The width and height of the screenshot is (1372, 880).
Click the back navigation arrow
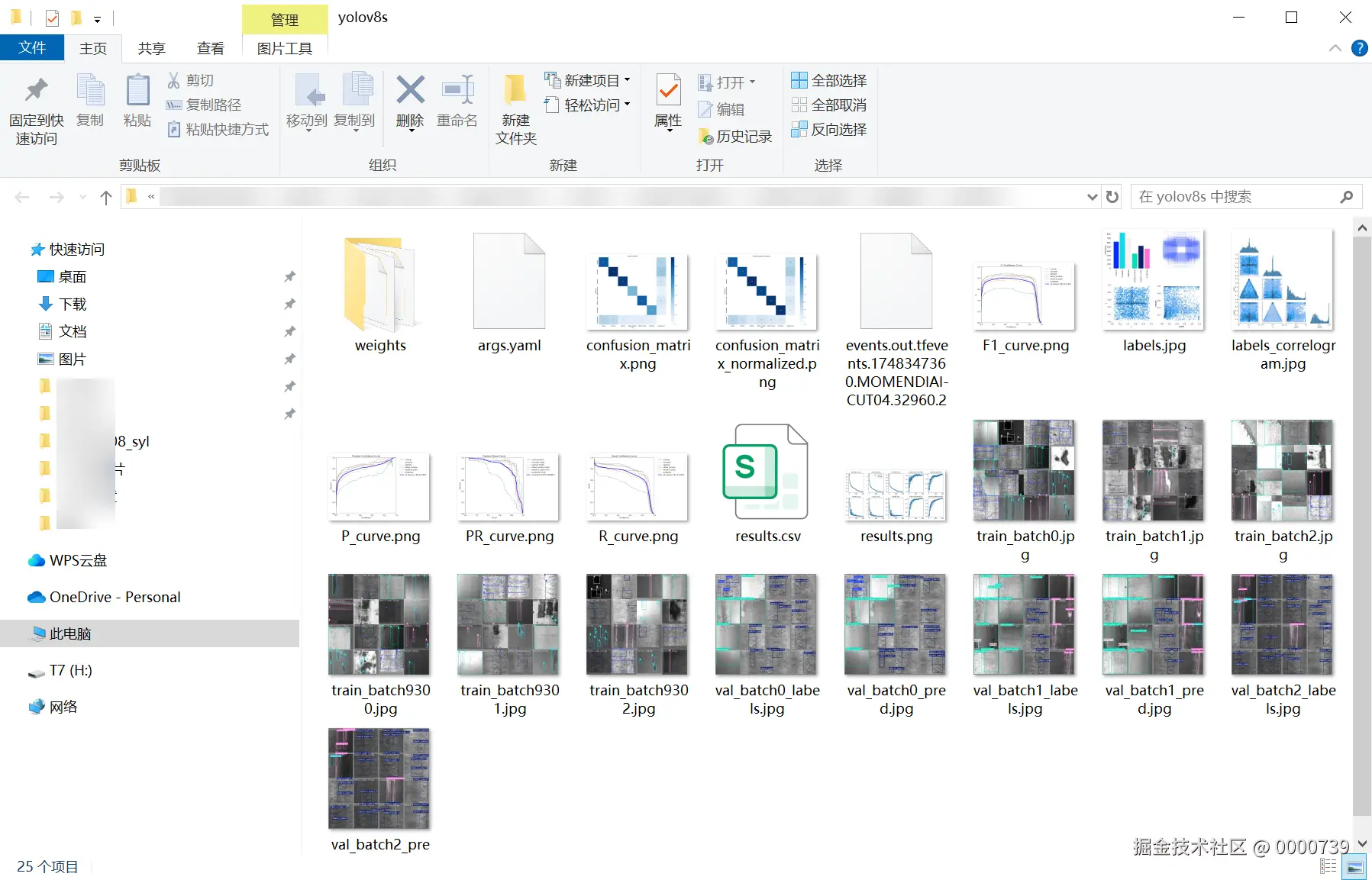22,196
